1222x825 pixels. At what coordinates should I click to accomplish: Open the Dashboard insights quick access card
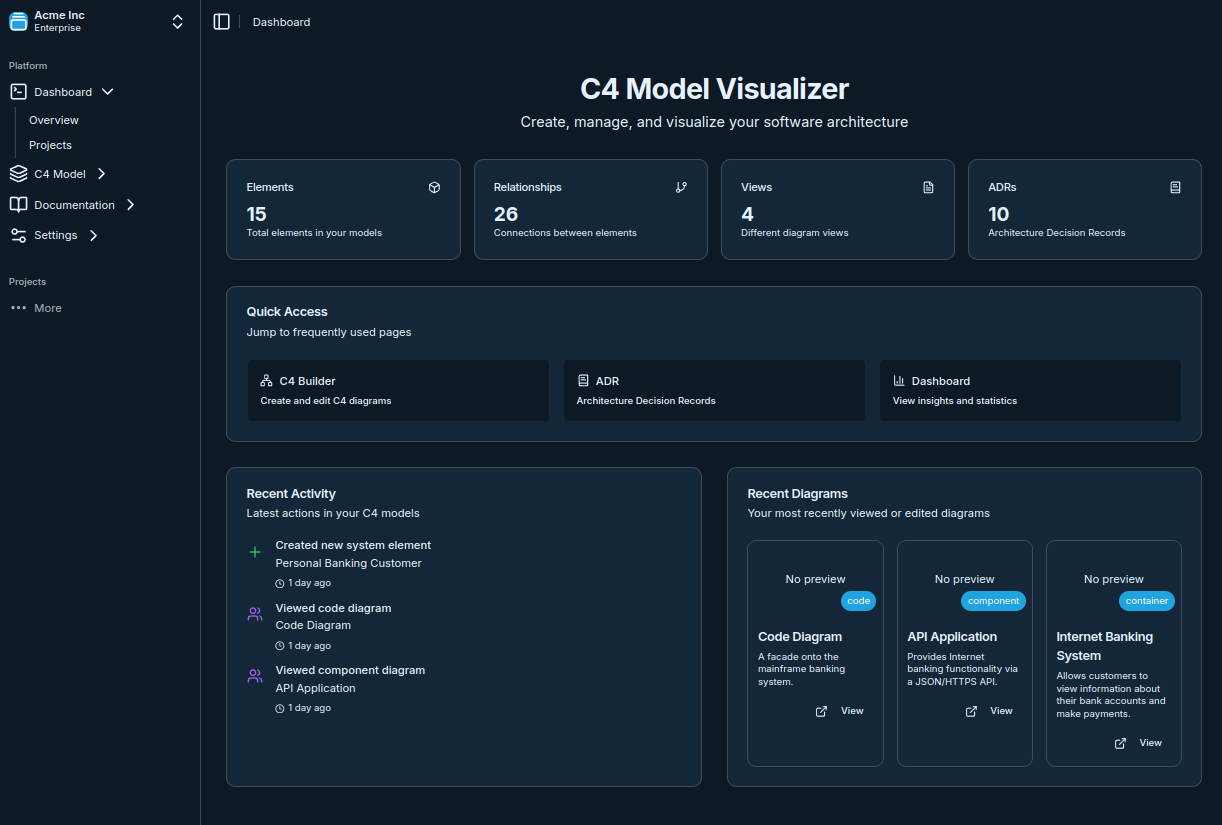[x=1030, y=390]
